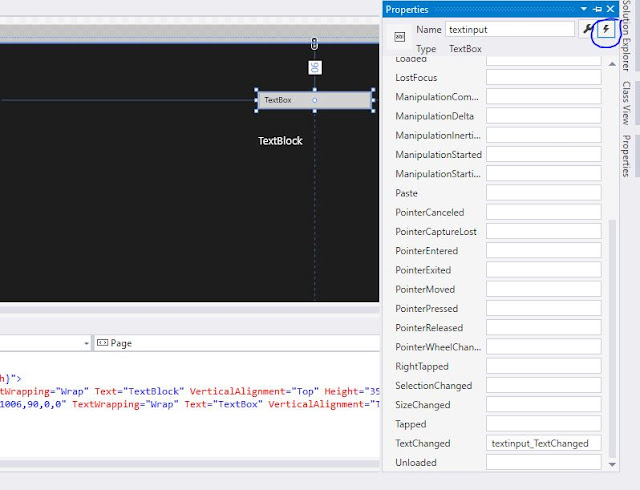Switch to the Events lightning bolt view
The width and height of the screenshot is (640, 490).
(x=606, y=29)
